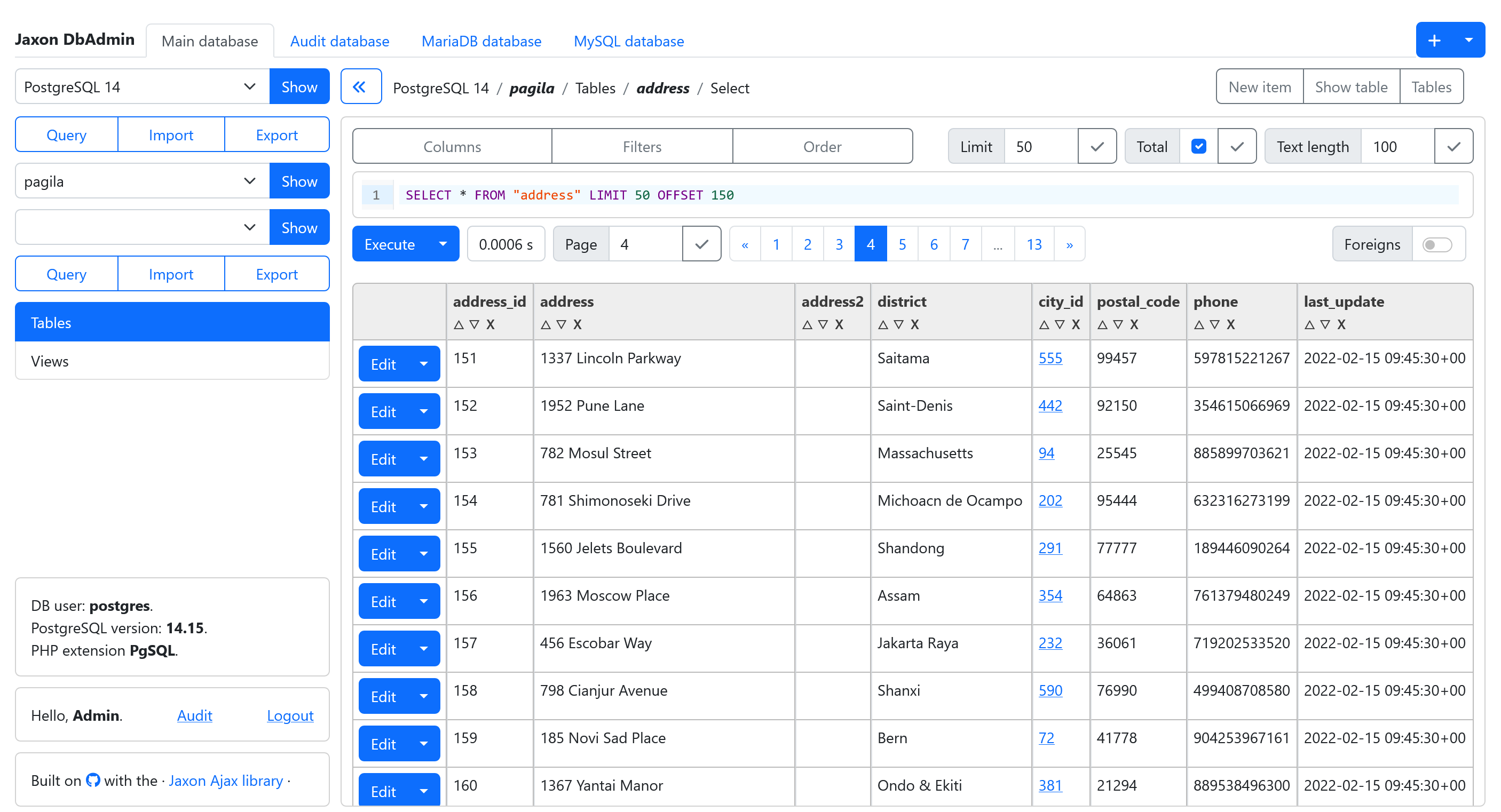Sort last_update descending triangle

point(1325,324)
